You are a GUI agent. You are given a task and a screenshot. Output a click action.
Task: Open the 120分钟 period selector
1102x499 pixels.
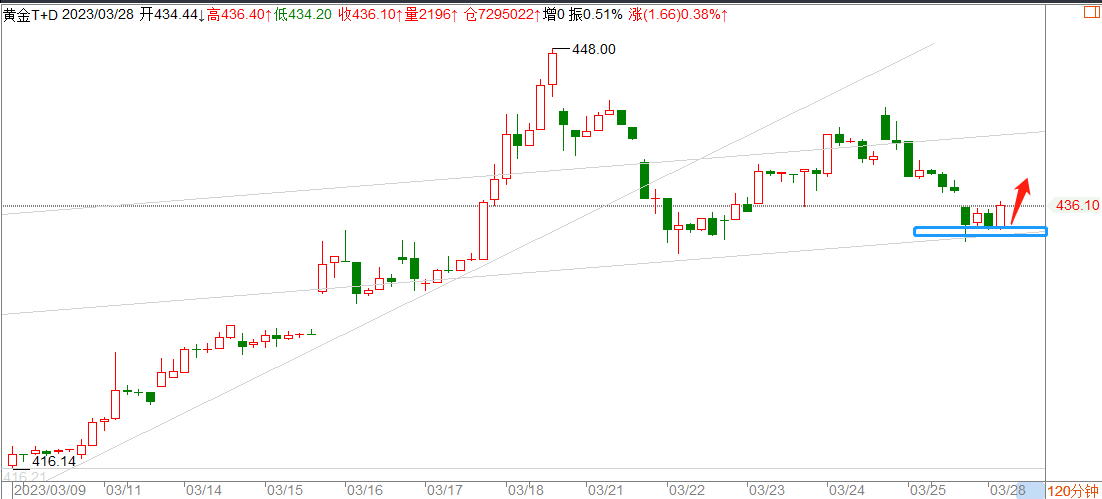[x=1073, y=491]
